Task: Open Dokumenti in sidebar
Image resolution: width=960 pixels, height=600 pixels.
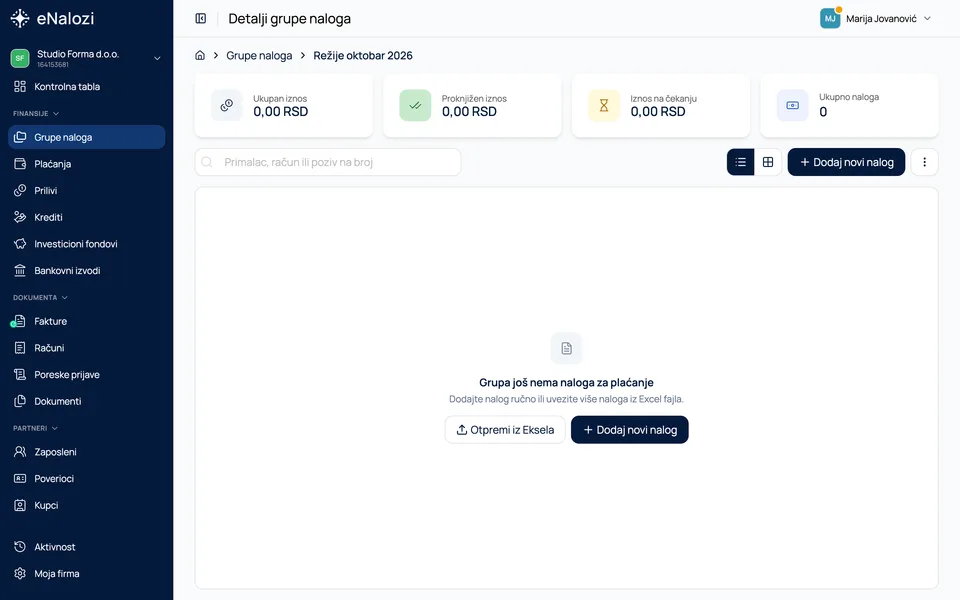Action: [x=86, y=401]
